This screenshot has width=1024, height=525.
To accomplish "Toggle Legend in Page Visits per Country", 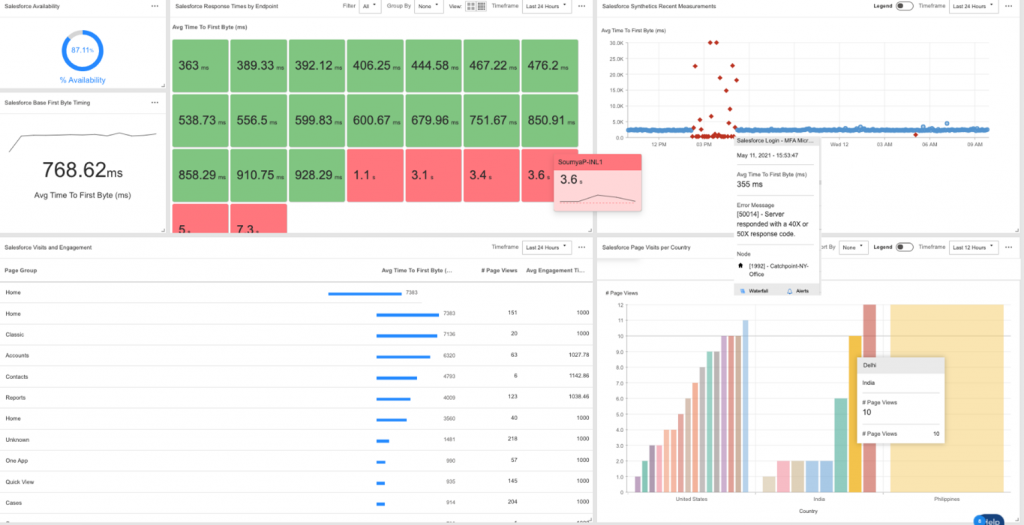I will [x=904, y=247].
